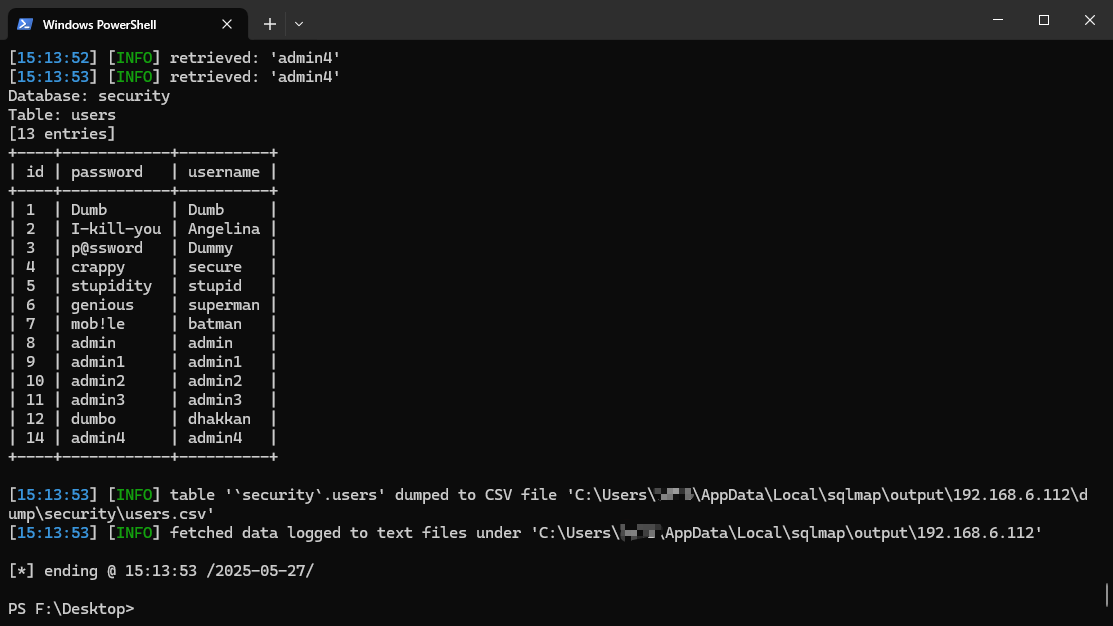Close the terminal window
Screen dimensions: 1113x626
[x=1089, y=20]
